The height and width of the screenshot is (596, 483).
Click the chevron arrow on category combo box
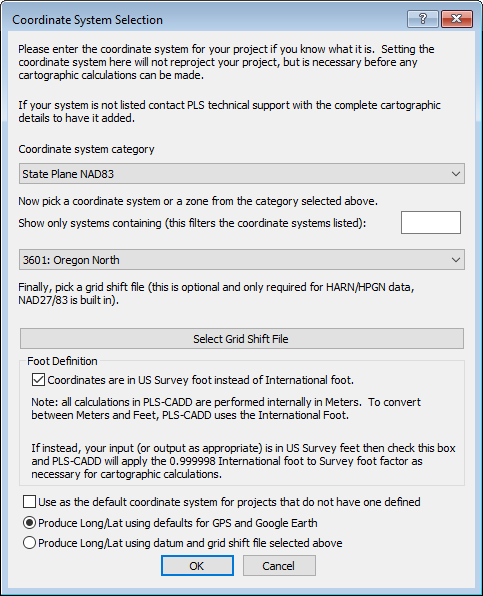click(456, 174)
